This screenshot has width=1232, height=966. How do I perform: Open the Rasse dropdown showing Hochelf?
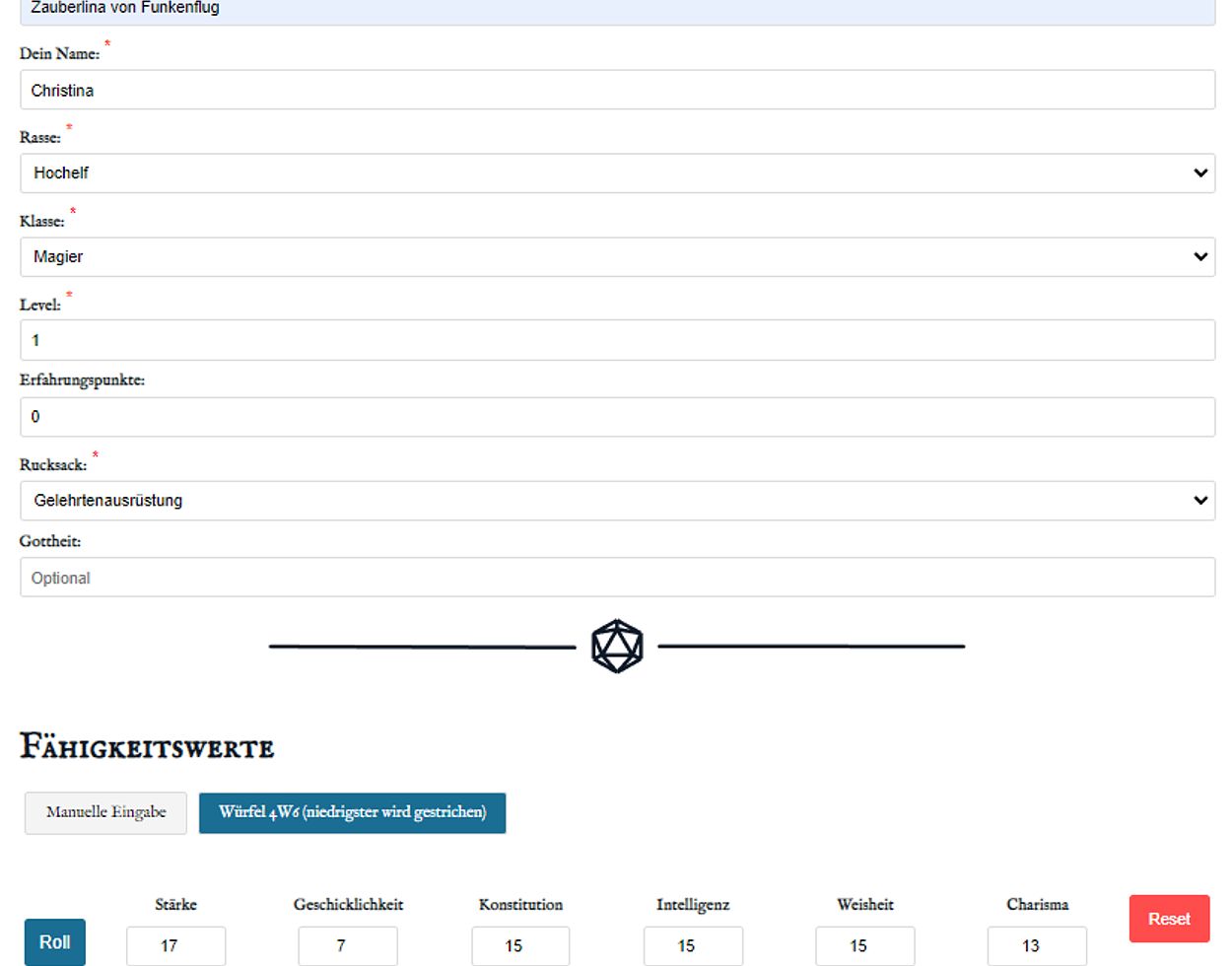(617, 173)
